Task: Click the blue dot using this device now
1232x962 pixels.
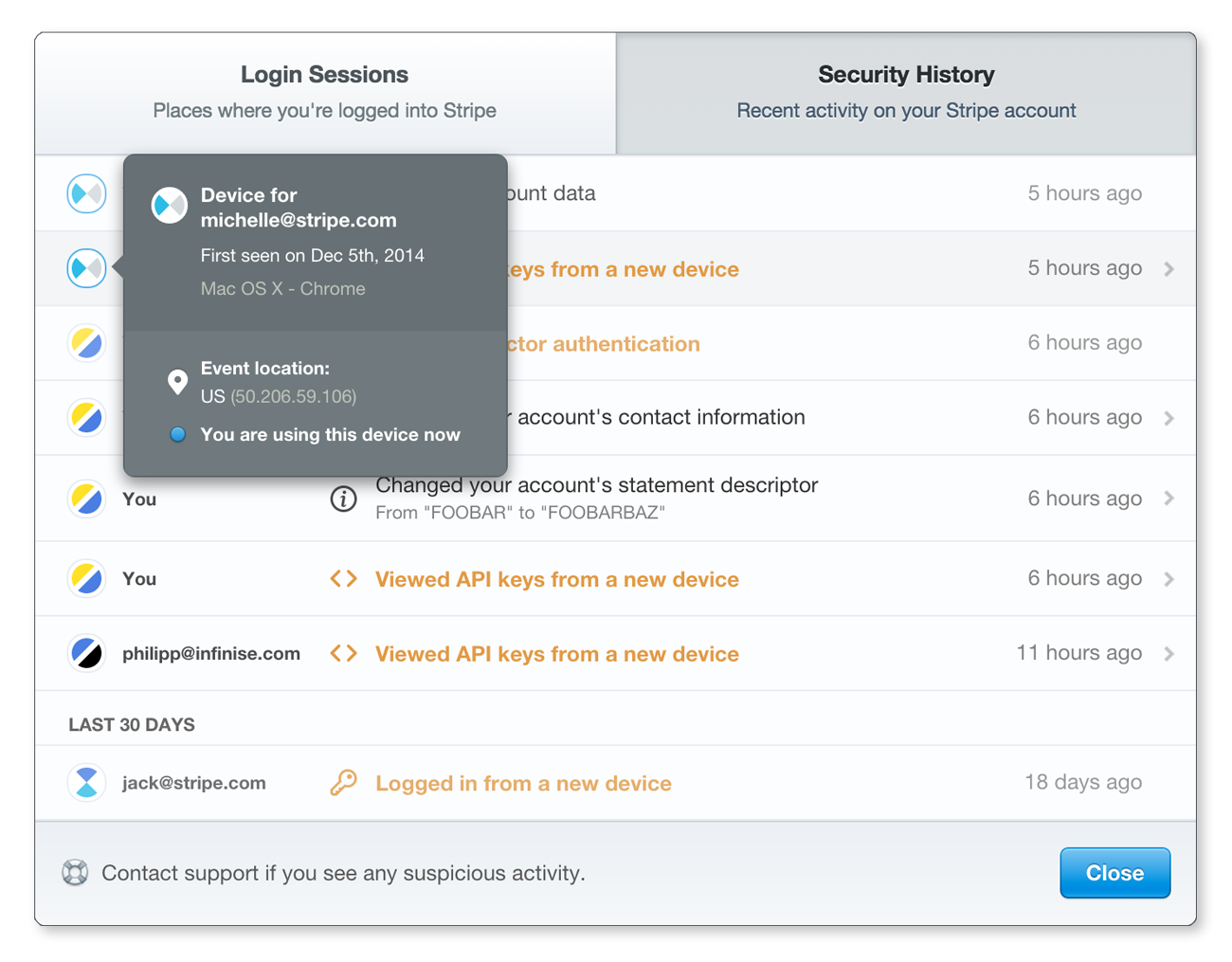Action: 177,435
